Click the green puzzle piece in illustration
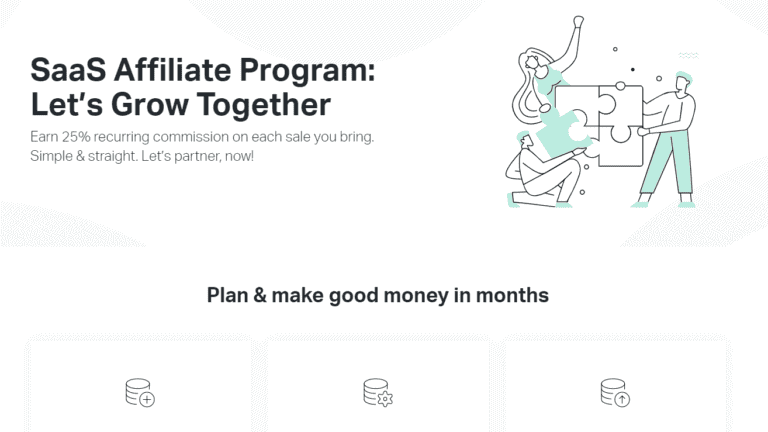This screenshot has width=768, height=432. coord(563,134)
